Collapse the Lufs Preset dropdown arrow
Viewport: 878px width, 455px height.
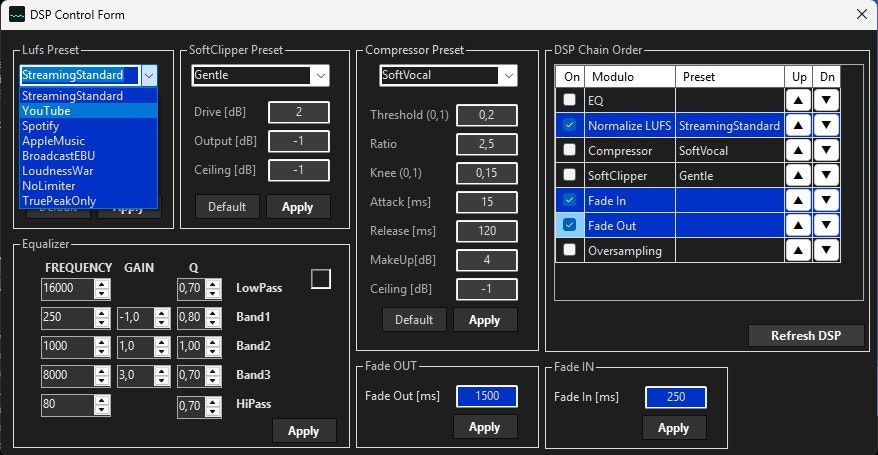(149, 76)
